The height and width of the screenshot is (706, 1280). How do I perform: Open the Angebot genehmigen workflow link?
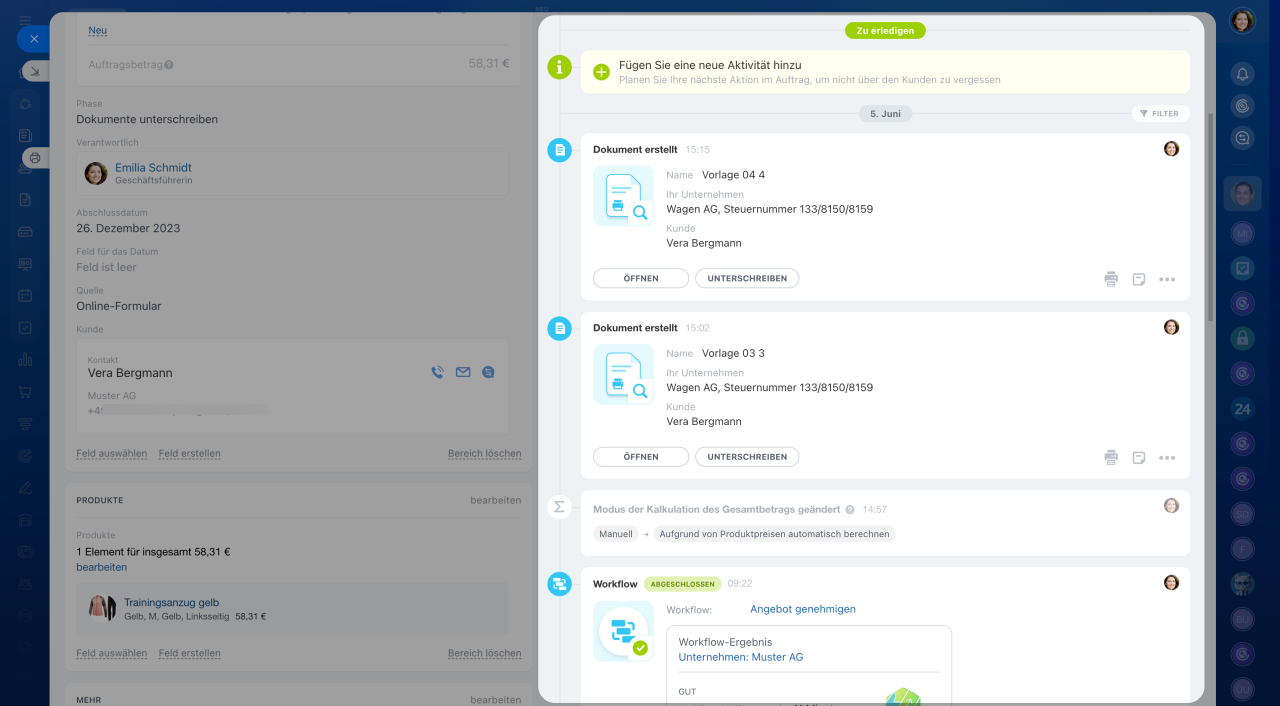(x=803, y=609)
